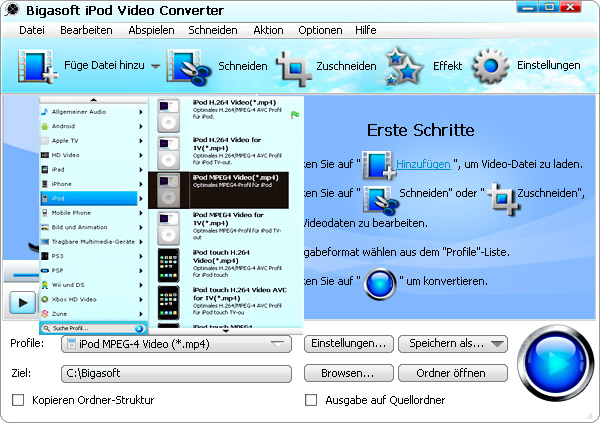The height and width of the screenshot is (423, 600).
Task: Click the Hinzufügen film icon in Erste Schritte
Action: point(378,165)
